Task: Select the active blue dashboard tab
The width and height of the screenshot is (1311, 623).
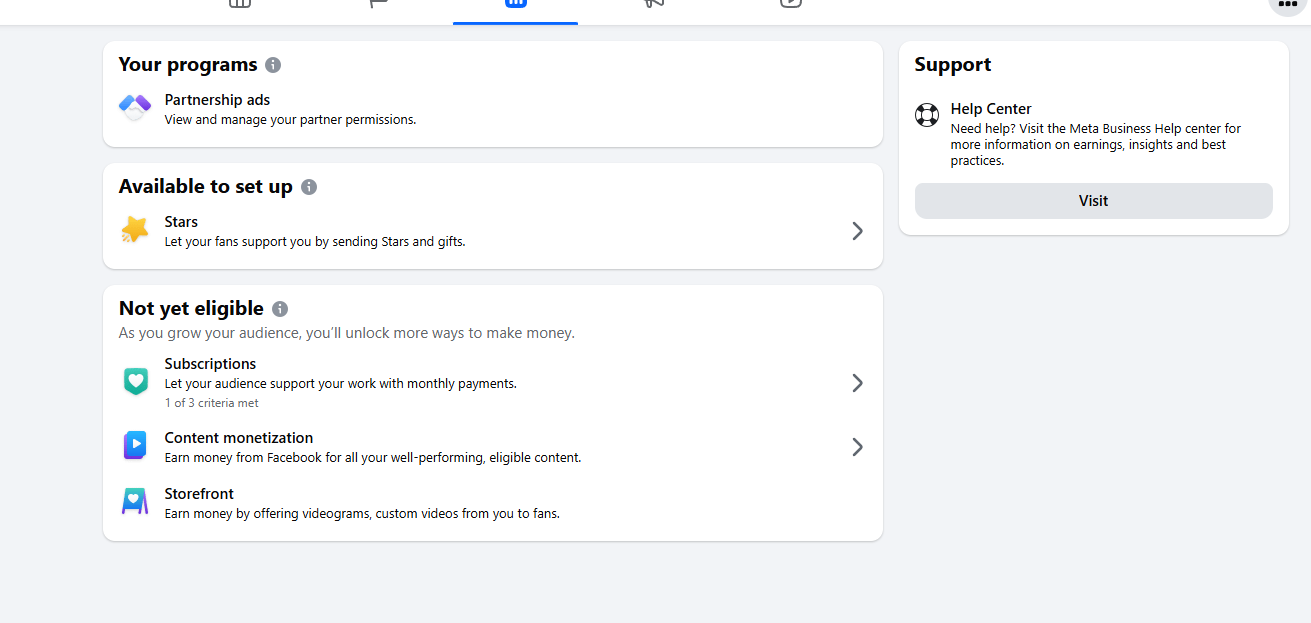Action: tap(515, 4)
